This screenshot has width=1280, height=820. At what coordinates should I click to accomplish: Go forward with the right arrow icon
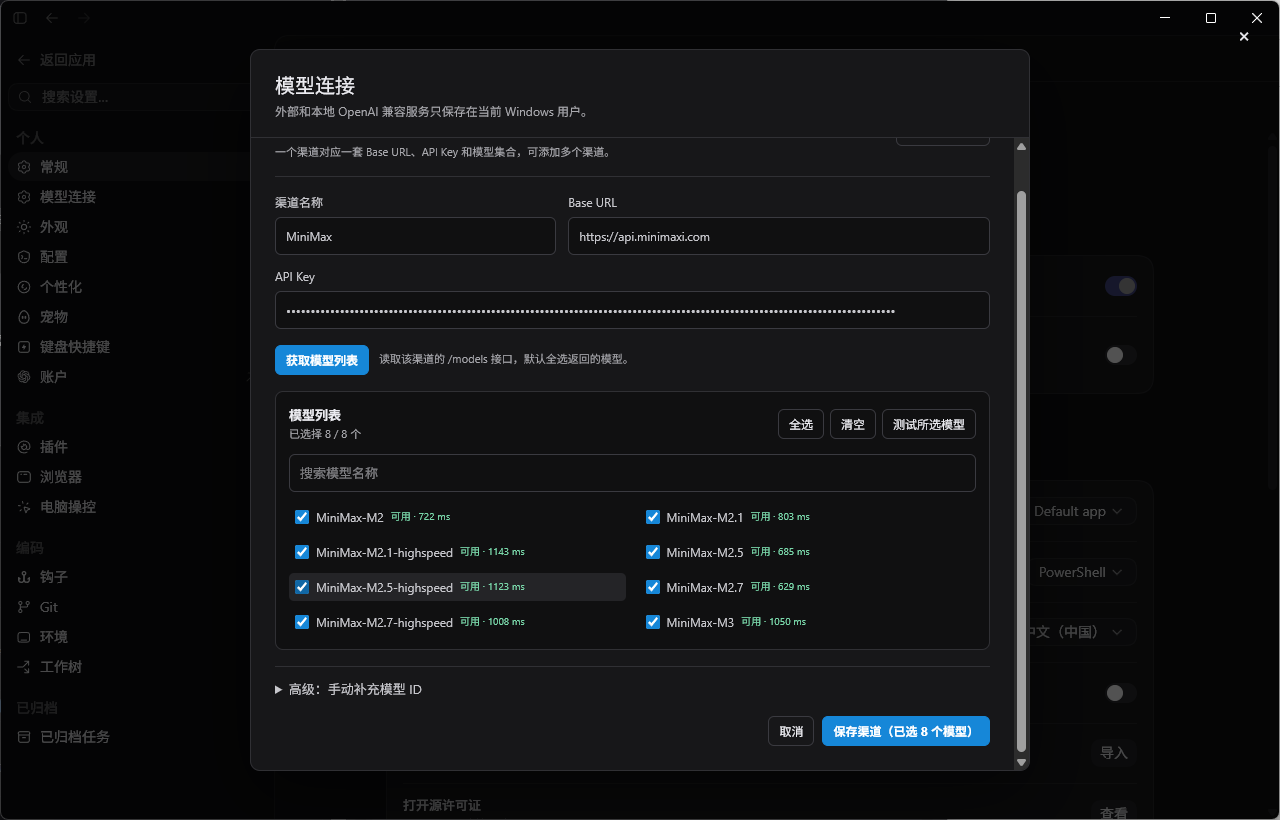click(84, 18)
